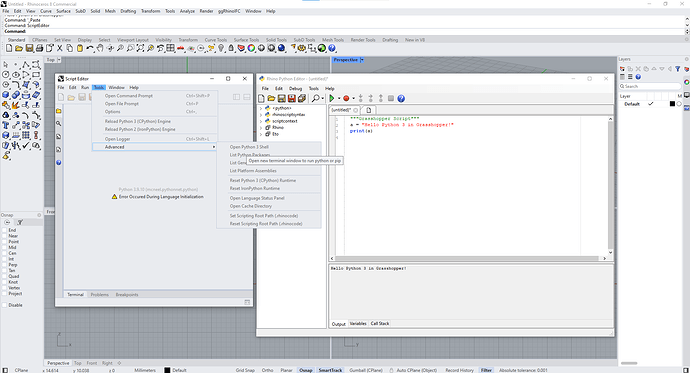Toggle Grid Snap in status bar
The height and width of the screenshot is (373, 690).
[245, 370]
